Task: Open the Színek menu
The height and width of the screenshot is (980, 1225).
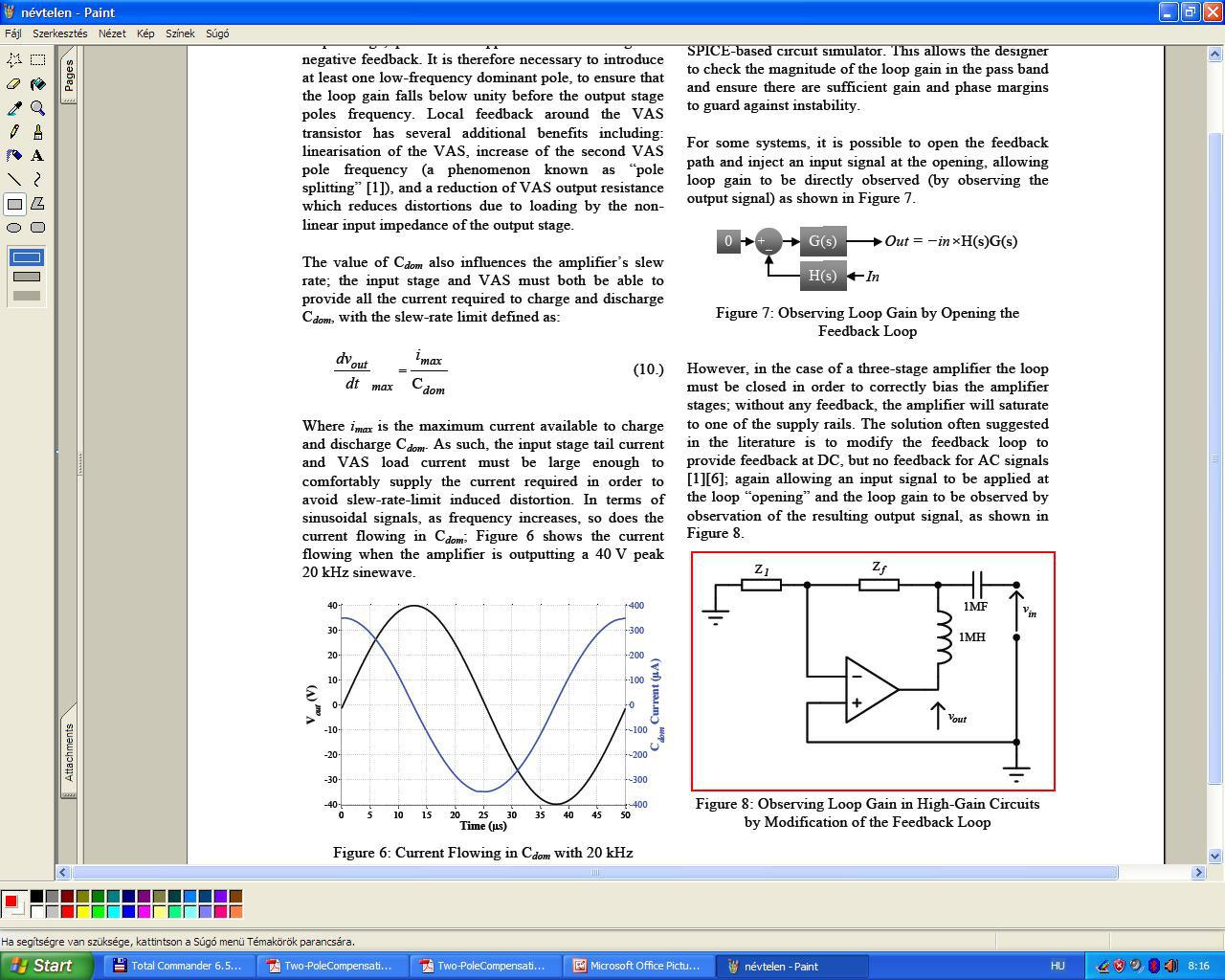Action: (x=180, y=33)
